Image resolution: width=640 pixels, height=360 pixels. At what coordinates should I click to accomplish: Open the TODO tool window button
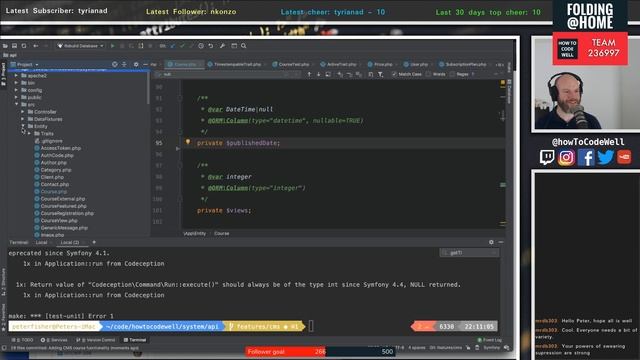tap(23, 340)
